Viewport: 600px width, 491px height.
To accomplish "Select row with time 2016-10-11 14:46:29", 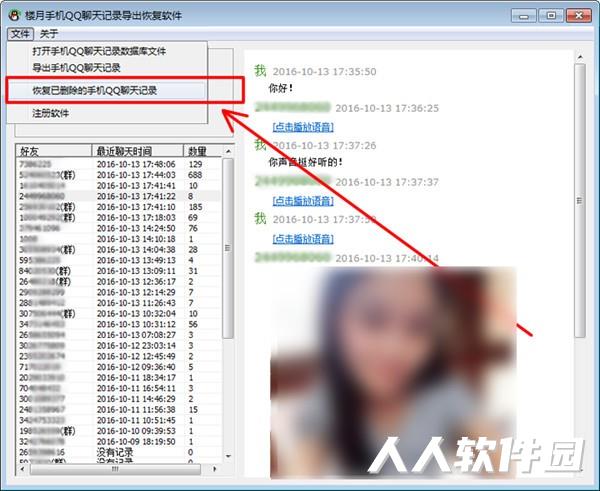I will [118, 399].
